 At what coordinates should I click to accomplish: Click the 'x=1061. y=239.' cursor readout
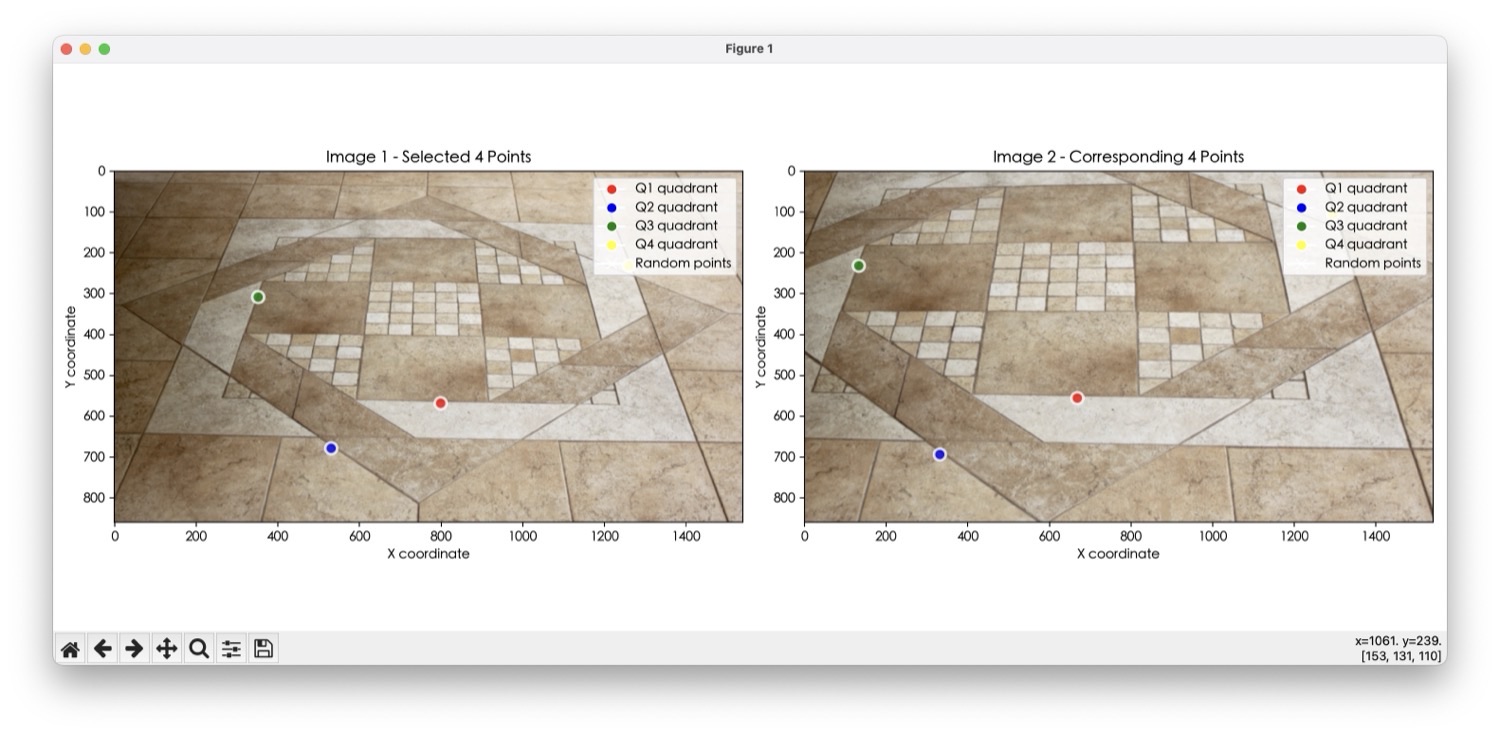(x=1398, y=641)
